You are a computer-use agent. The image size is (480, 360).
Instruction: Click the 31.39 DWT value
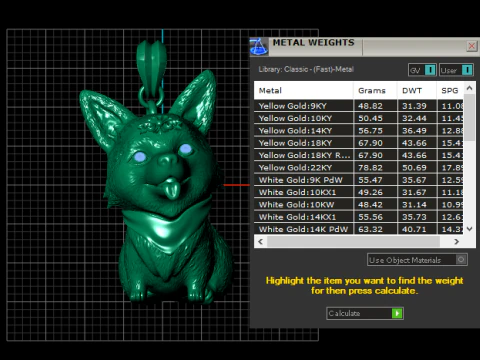(414, 106)
